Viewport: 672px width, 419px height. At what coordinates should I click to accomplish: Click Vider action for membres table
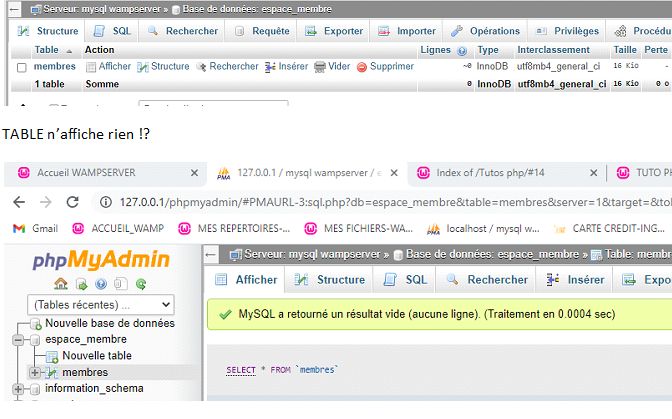click(332, 66)
